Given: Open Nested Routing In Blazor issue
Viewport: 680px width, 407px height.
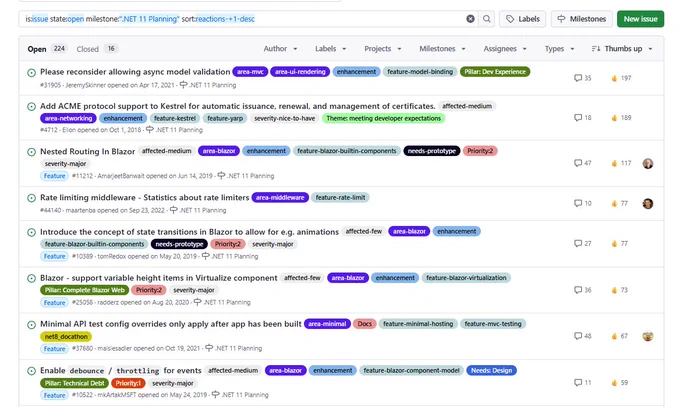Looking at the screenshot, I should pyautogui.click(x=88, y=151).
